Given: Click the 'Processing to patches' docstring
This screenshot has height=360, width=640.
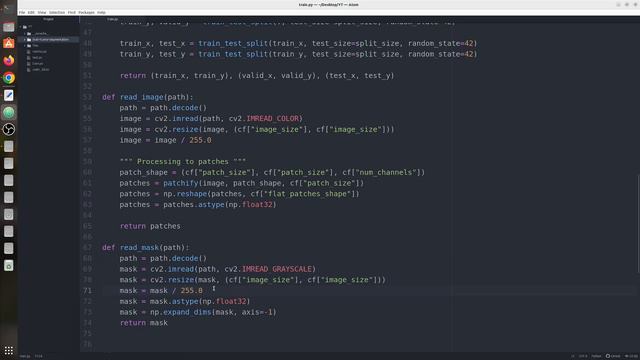Looking at the screenshot, I should (183, 162).
